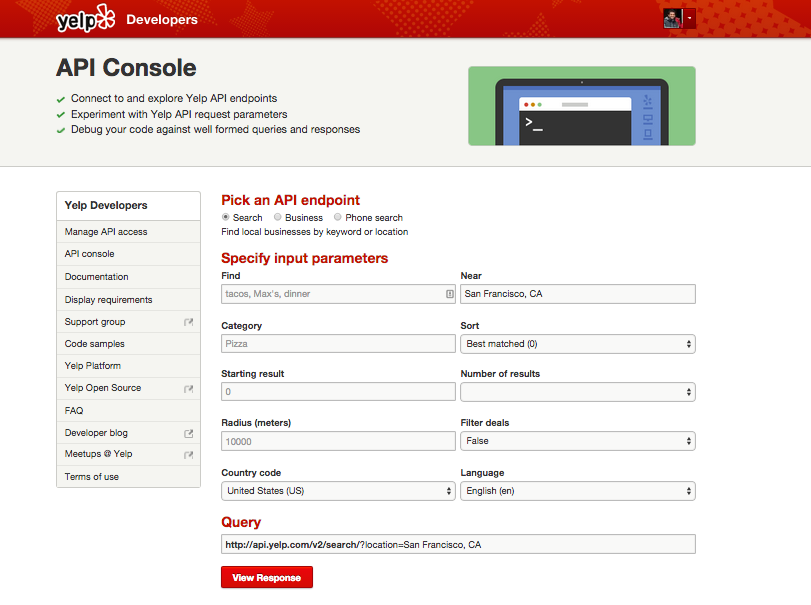The image size is (811, 605).
Task: Open the Language dropdown showing English
Action: click(578, 491)
